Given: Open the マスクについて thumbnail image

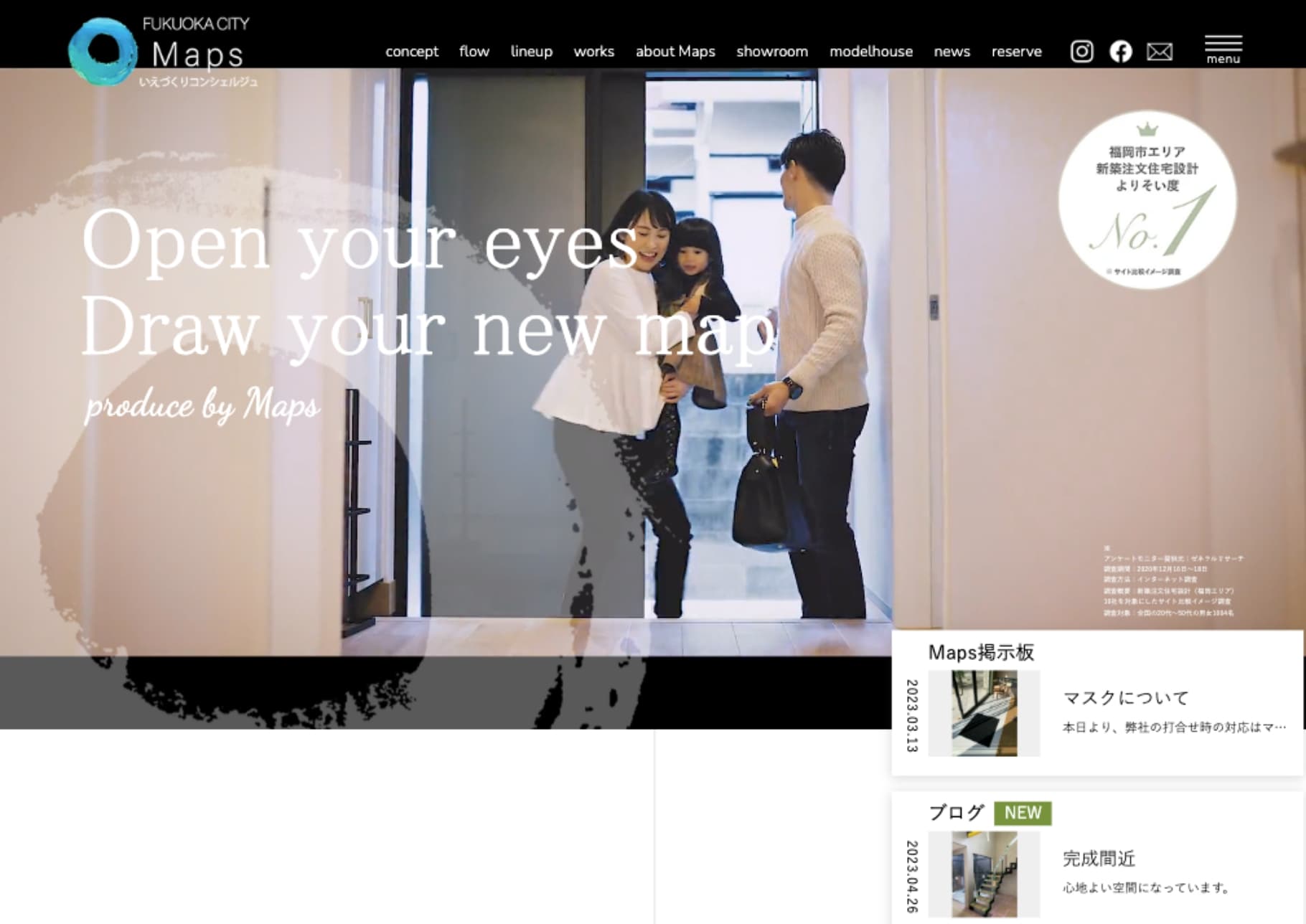Looking at the screenshot, I should point(984,713).
